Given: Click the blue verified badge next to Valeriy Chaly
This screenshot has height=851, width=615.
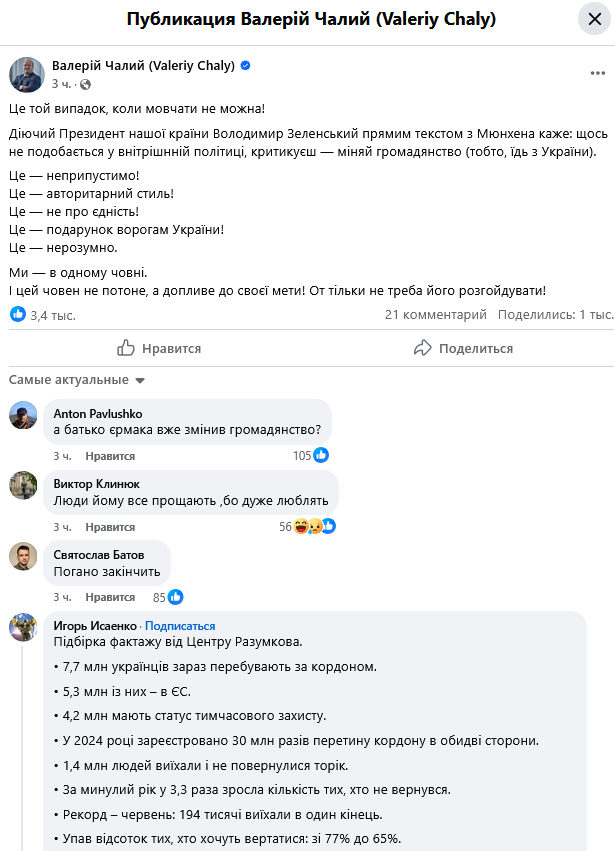Looking at the screenshot, I should click(x=246, y=66).
